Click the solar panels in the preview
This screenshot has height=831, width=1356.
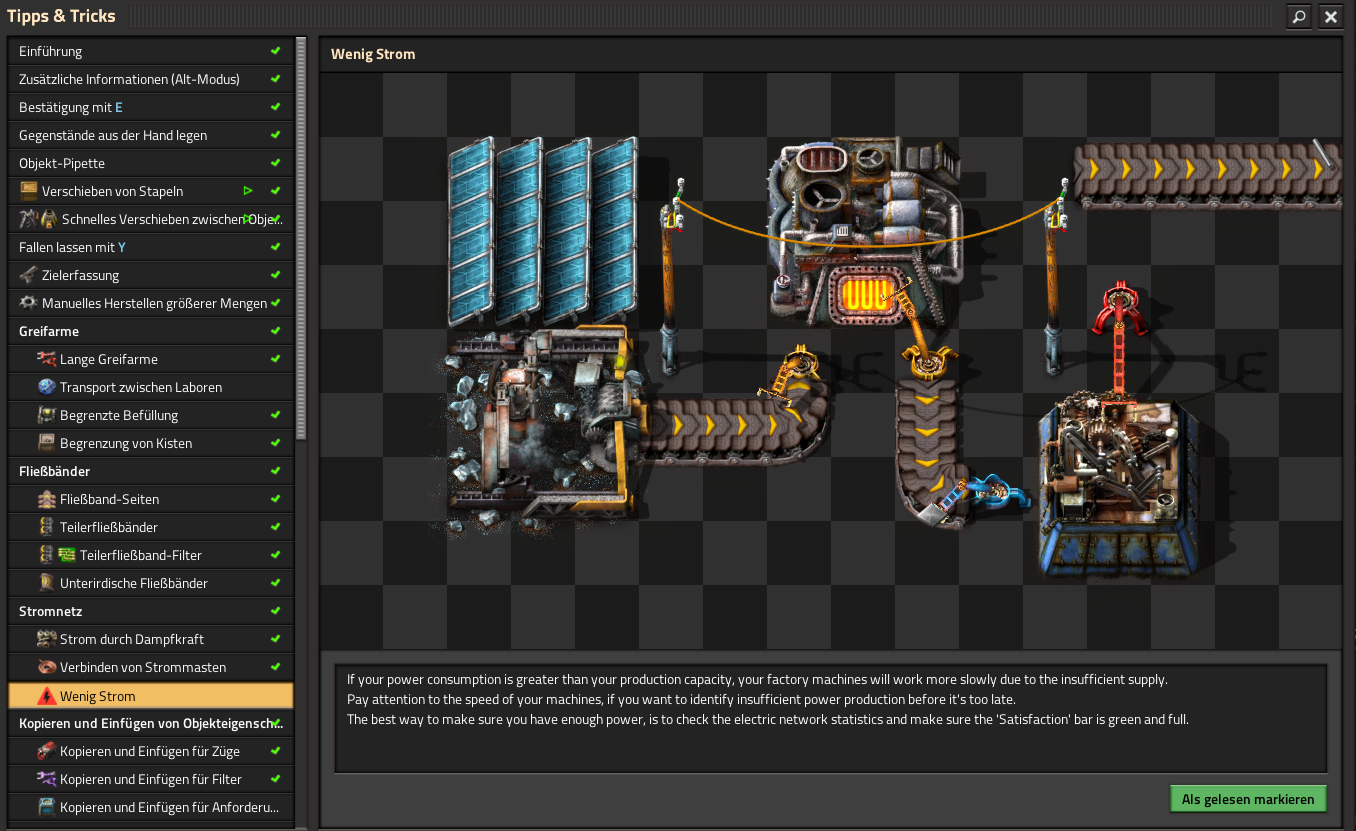[544, 232]
